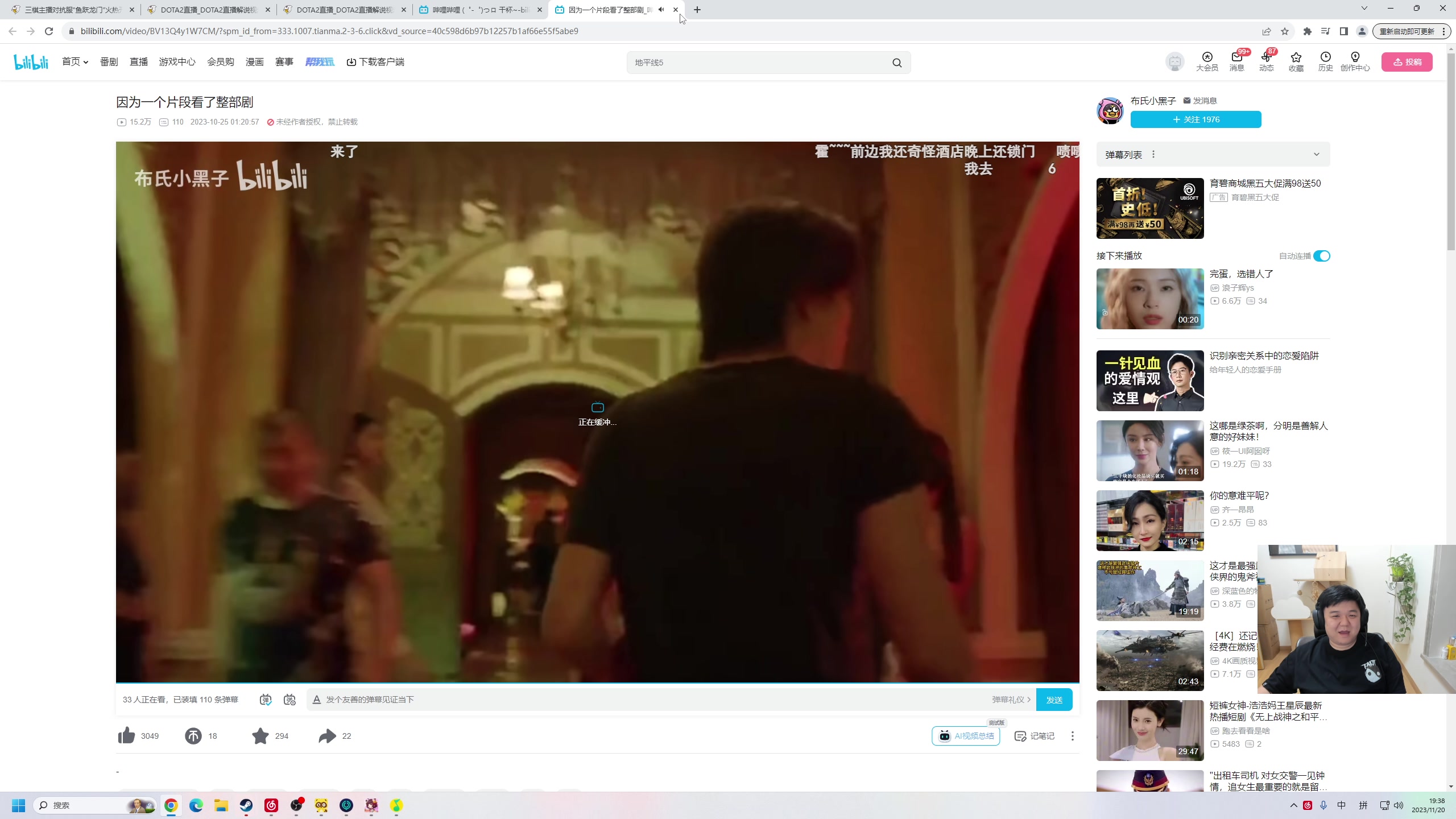Open the 消息 messages icon
Viewport: 1456px width, 819px height.
coord(1237,61)
